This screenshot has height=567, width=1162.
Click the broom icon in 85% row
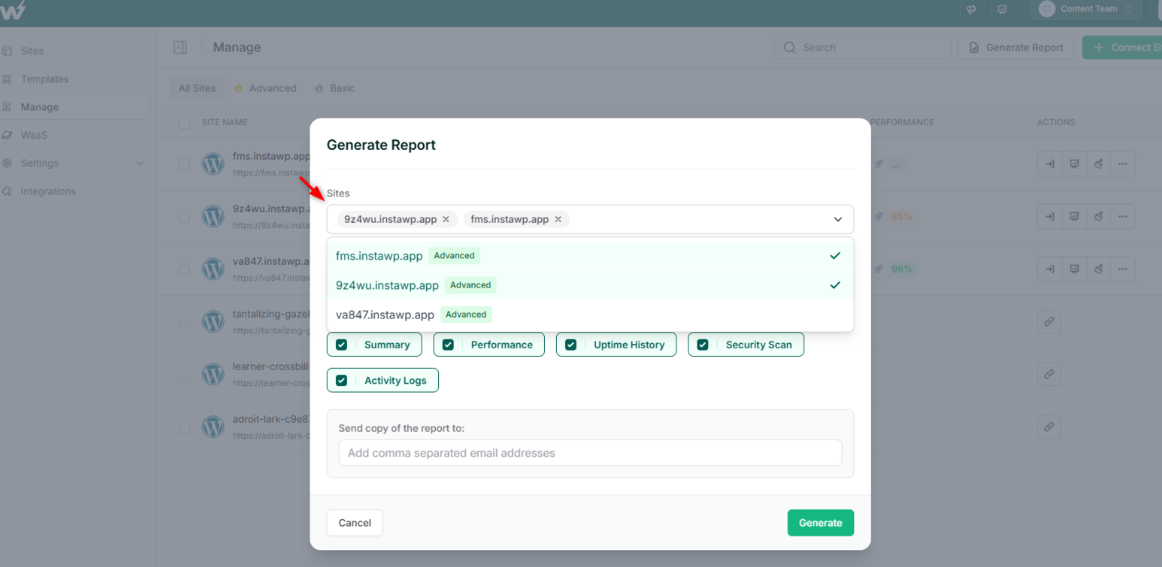click(x=1098, y=216)
